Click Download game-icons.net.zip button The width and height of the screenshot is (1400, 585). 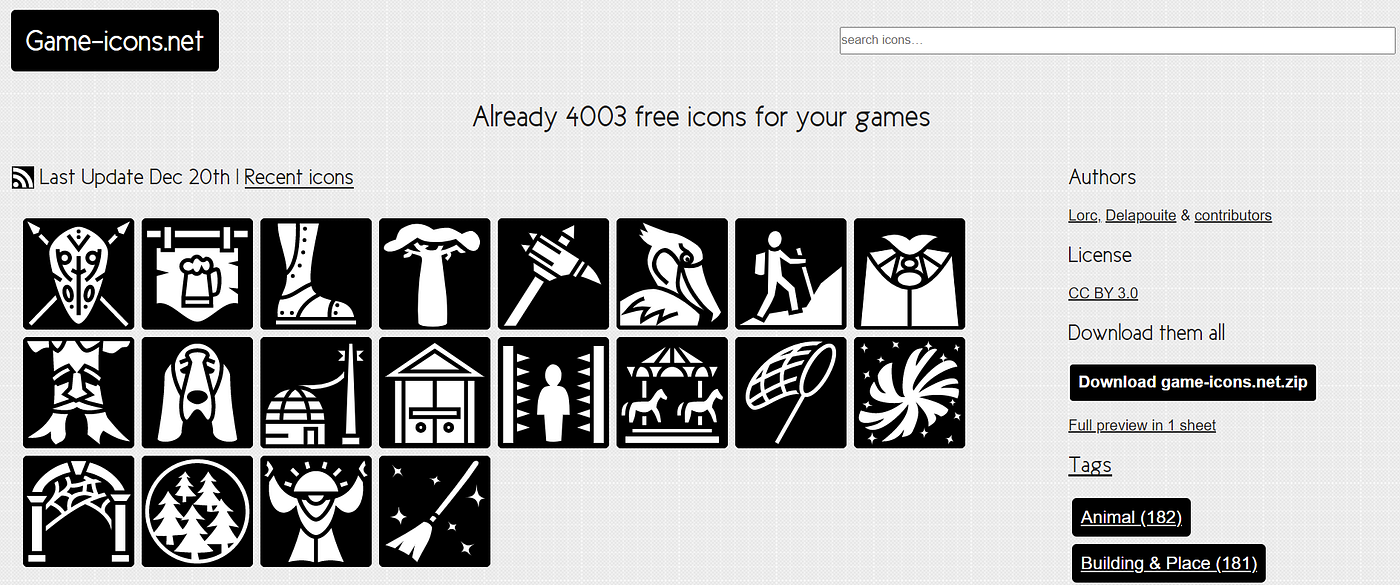point(1193,382)
